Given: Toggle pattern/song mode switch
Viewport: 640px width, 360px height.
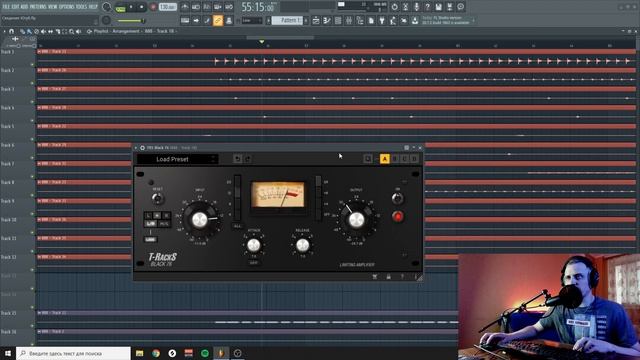Looking at the screenshot, I should click(120, 7).
